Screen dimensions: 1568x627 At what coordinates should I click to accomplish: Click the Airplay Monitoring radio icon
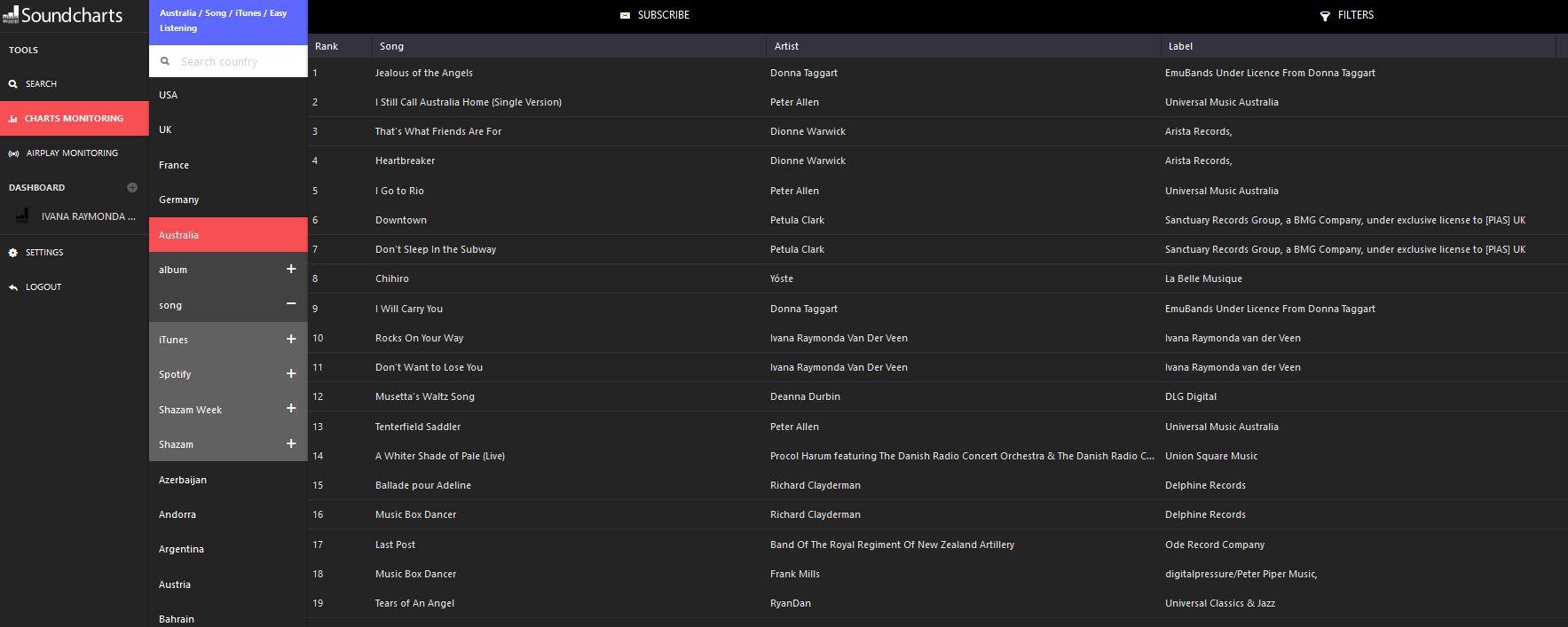[13, 153]
